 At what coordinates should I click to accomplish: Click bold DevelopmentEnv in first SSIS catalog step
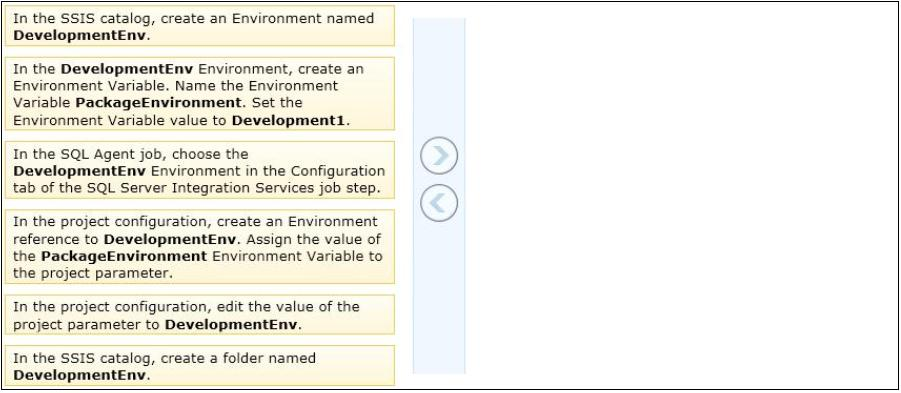click(x=80, y=35)
